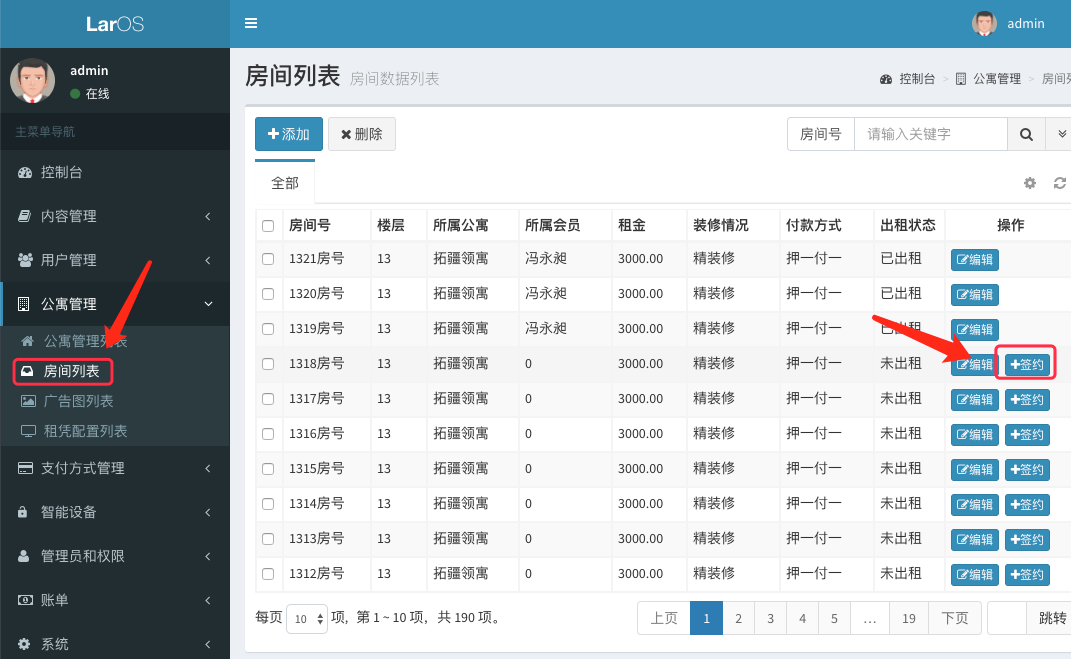1071x659 pixels.
Task: Check the box for 1316房号 row
Action: click(268, 434)
